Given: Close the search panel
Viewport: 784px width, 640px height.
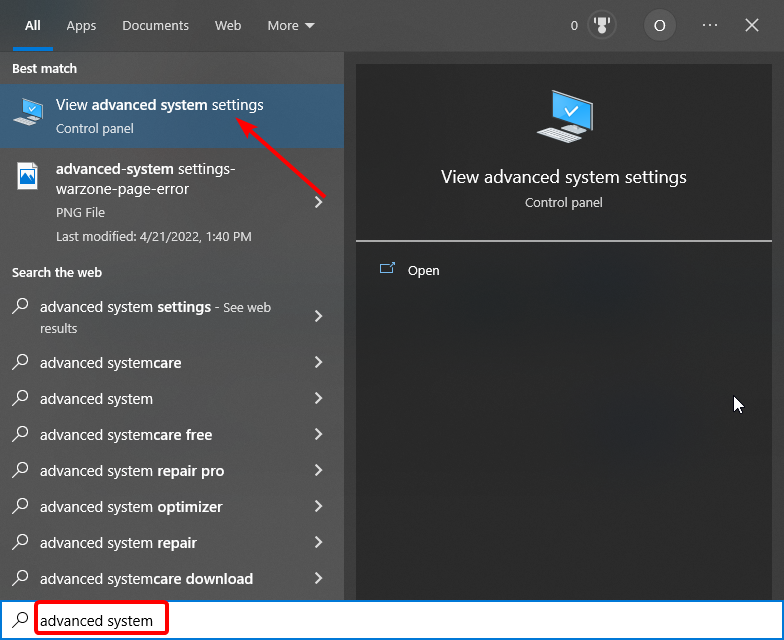Looking at the screenshot, I should tap(752, 25).
